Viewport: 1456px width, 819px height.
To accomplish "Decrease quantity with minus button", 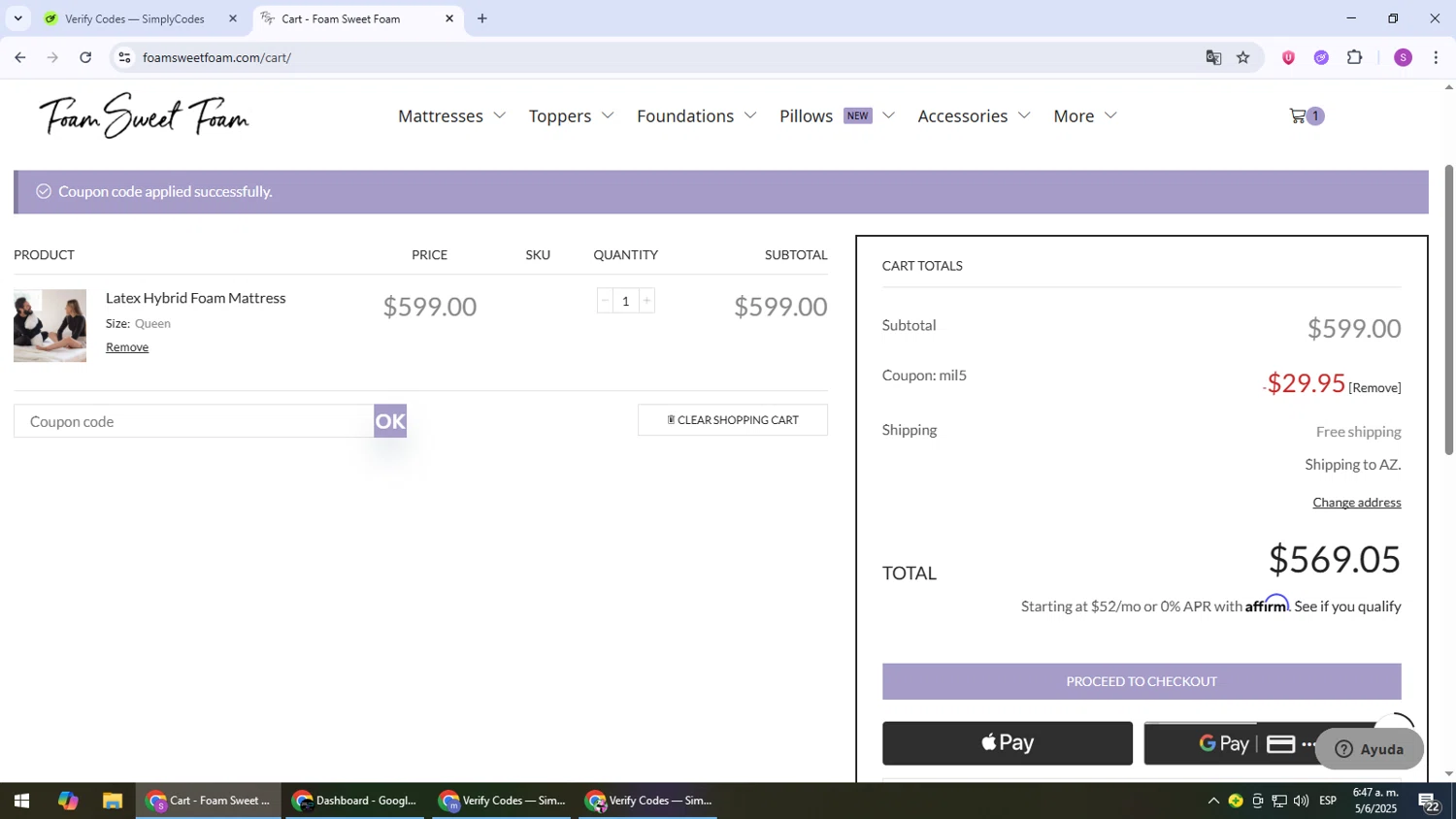I will 605,301.
